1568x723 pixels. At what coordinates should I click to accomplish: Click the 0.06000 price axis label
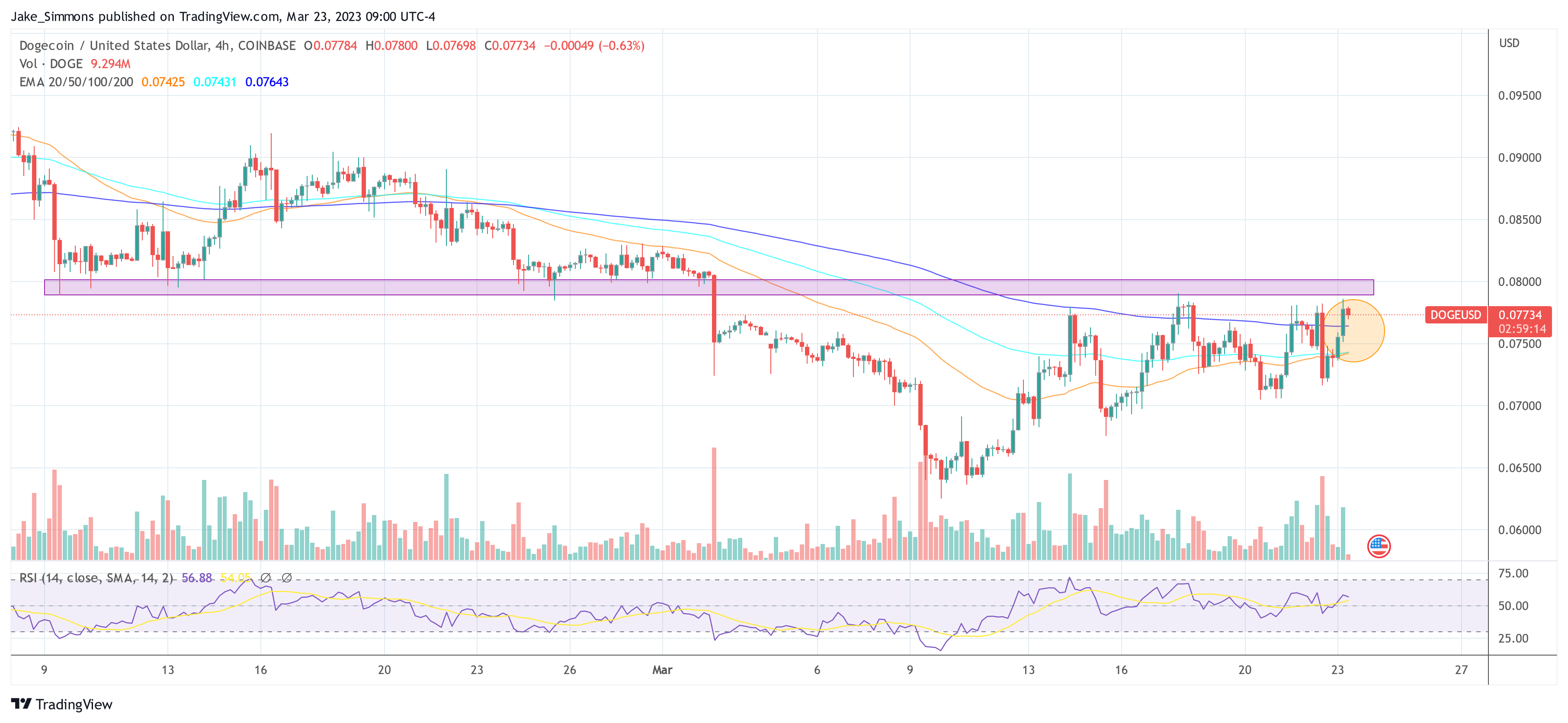1520,530
